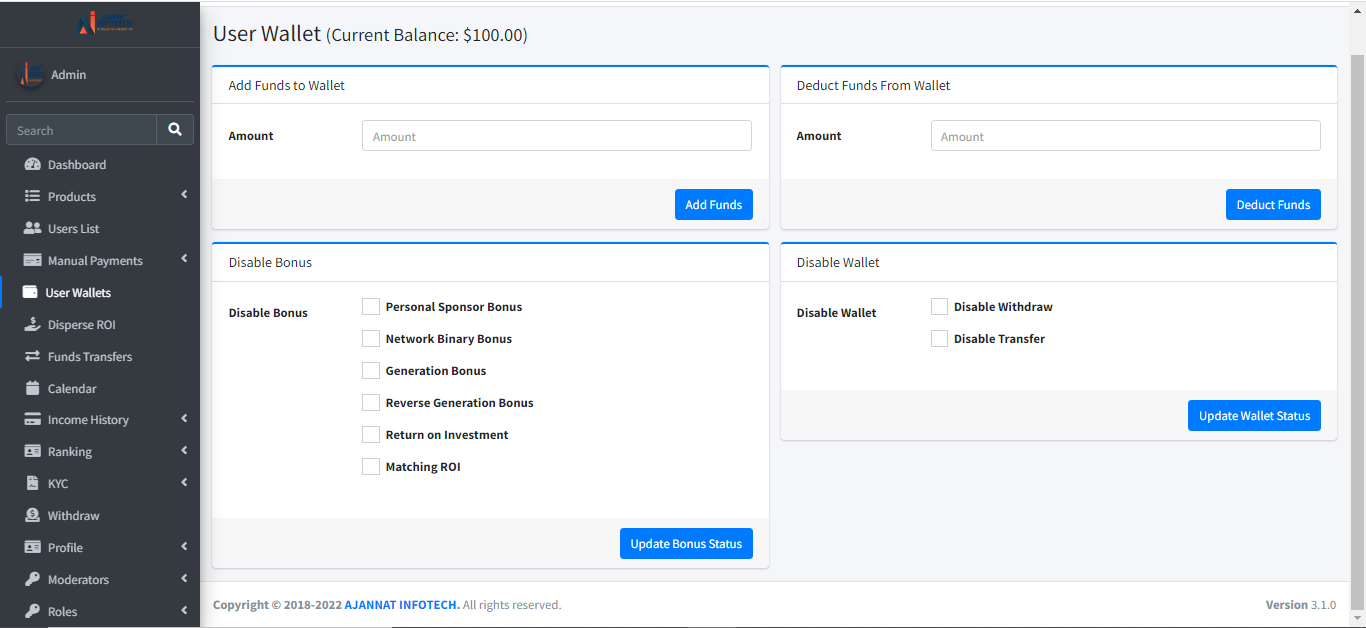Click the Withdraw money icon
The width and height of the screenshot is (1366, 628).
[32, 515]
